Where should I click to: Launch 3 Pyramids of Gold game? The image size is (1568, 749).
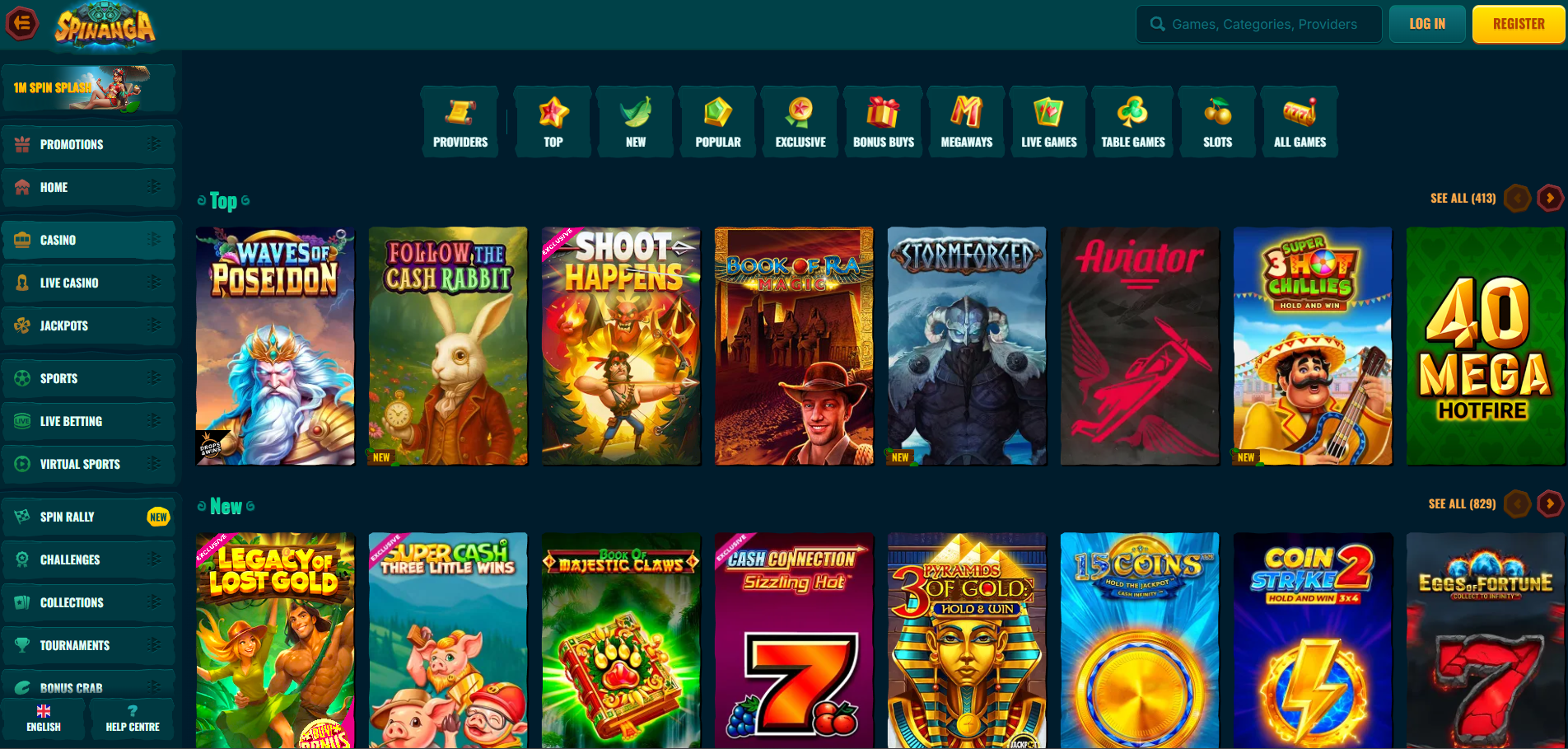pyautogui.click(x=967, y=641)
